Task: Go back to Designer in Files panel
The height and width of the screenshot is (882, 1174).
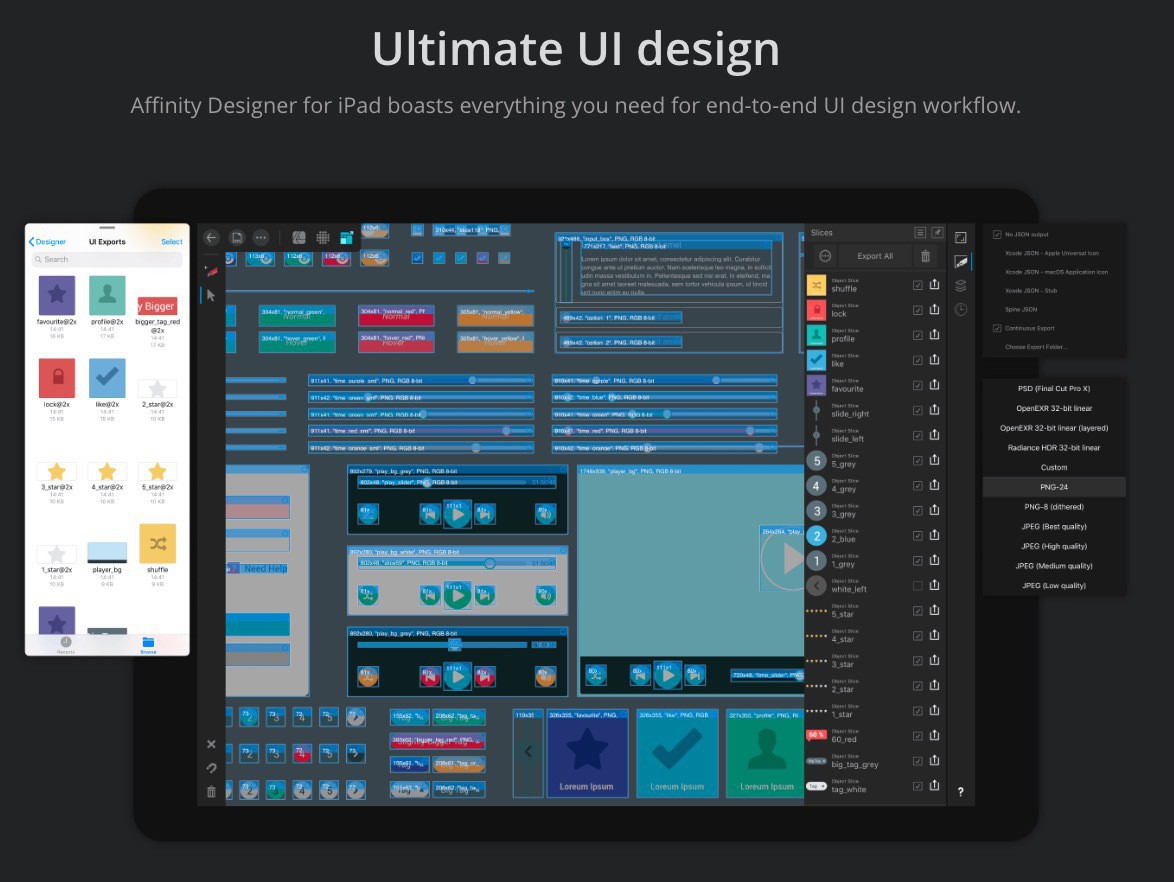Action: [x=47, y=242]
